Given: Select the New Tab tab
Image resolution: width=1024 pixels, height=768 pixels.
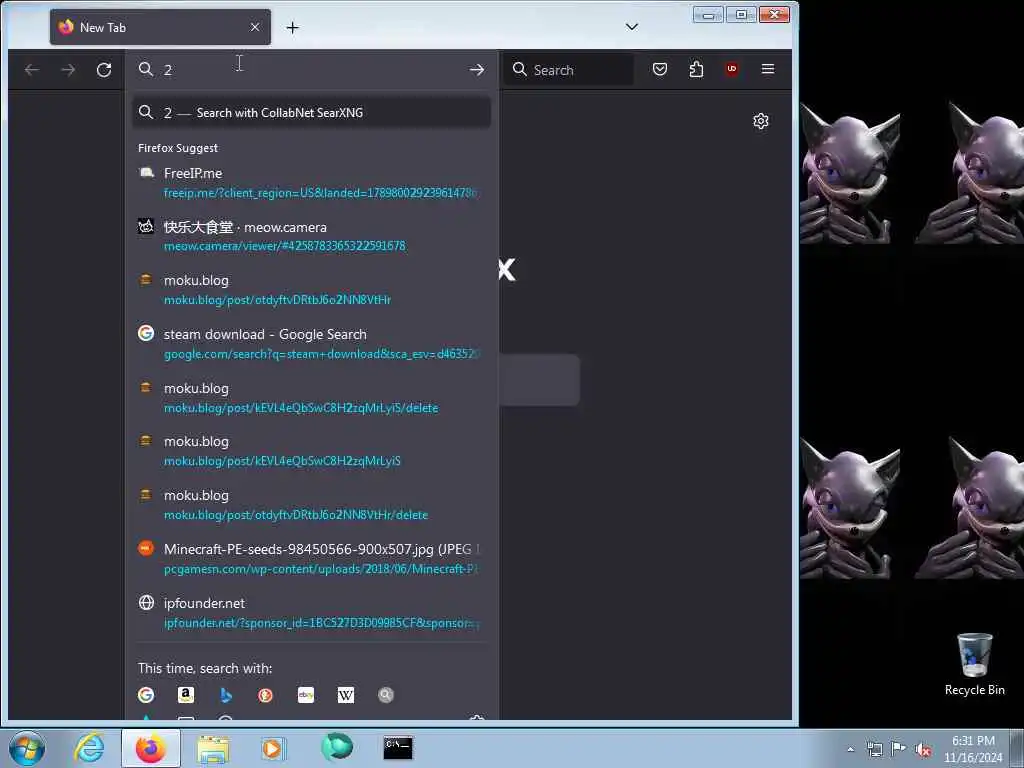Looking at the screenshot, I should tap(160, 27).
